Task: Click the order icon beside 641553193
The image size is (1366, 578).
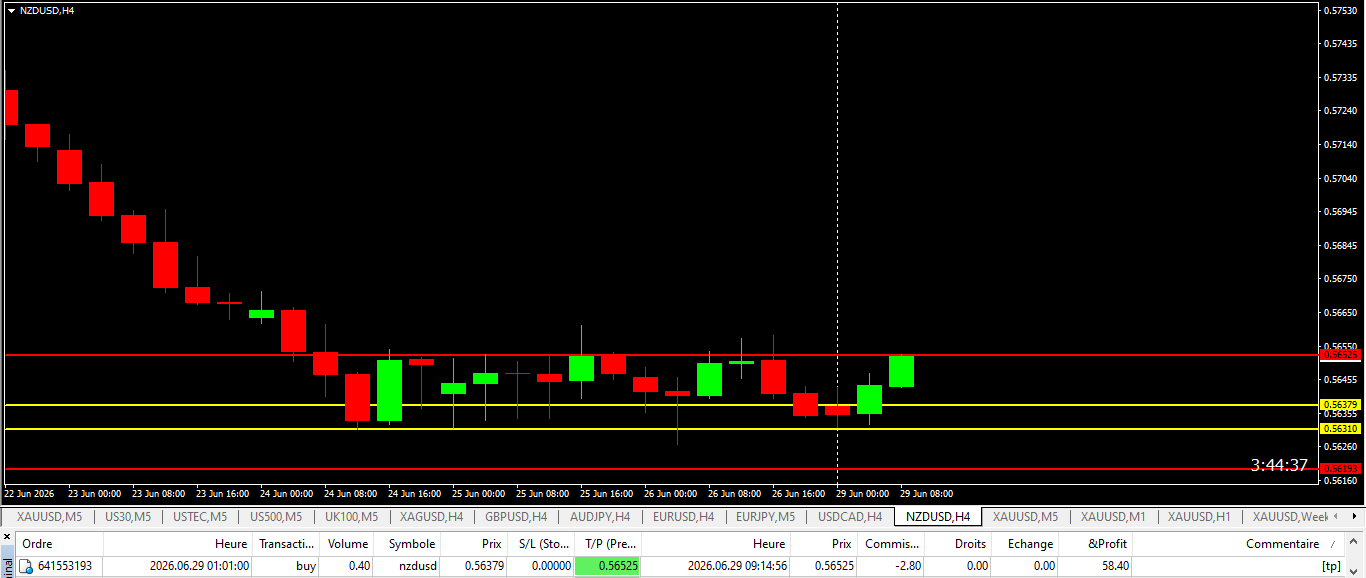Action: click(x=26, y=566)
